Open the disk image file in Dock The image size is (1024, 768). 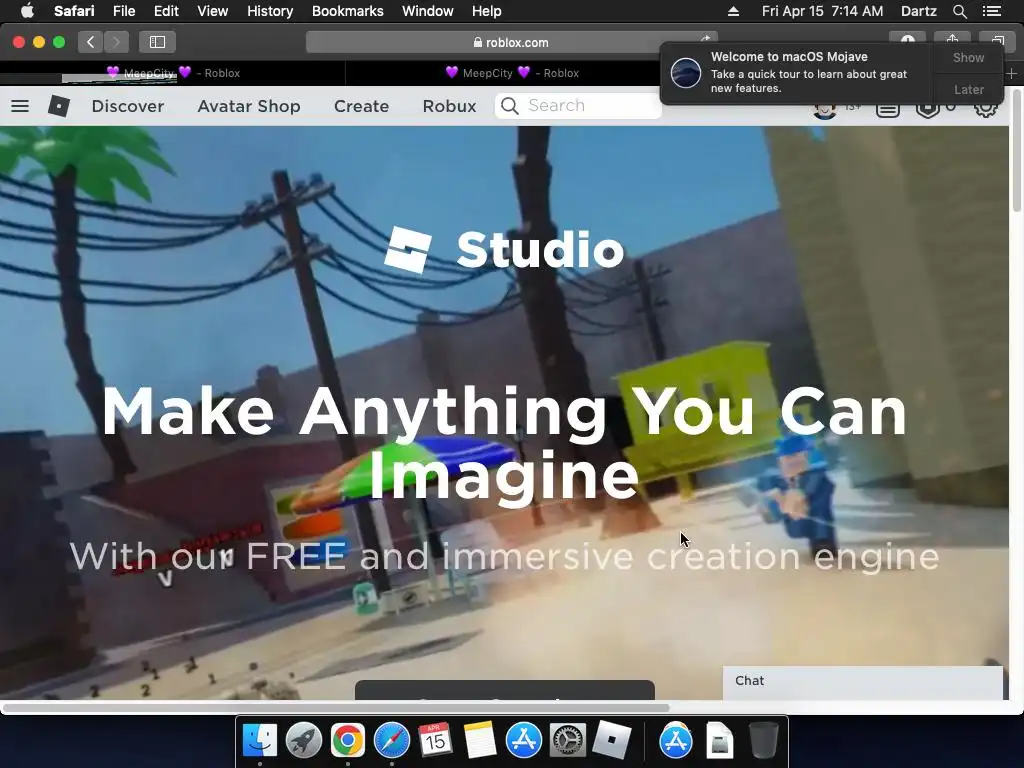tap(720, 741)
